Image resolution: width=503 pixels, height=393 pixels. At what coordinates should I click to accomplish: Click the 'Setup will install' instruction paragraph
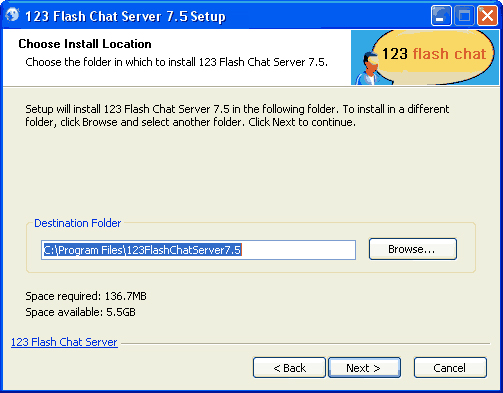pyautogui.click(x=237, y=116)
